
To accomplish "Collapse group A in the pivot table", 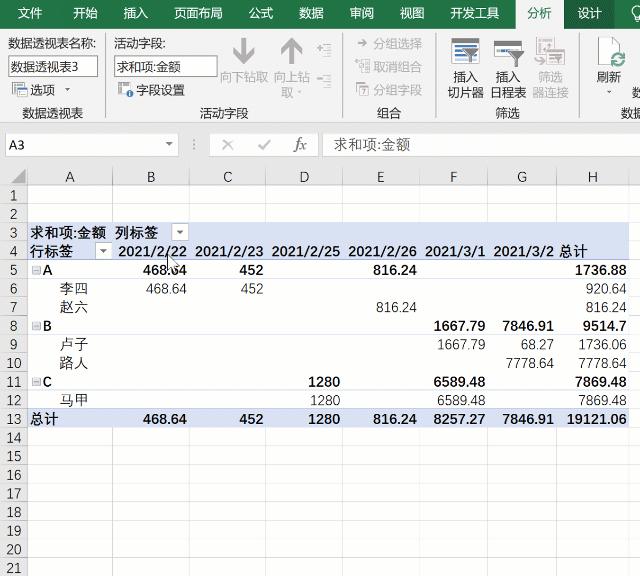I will 36,270.
